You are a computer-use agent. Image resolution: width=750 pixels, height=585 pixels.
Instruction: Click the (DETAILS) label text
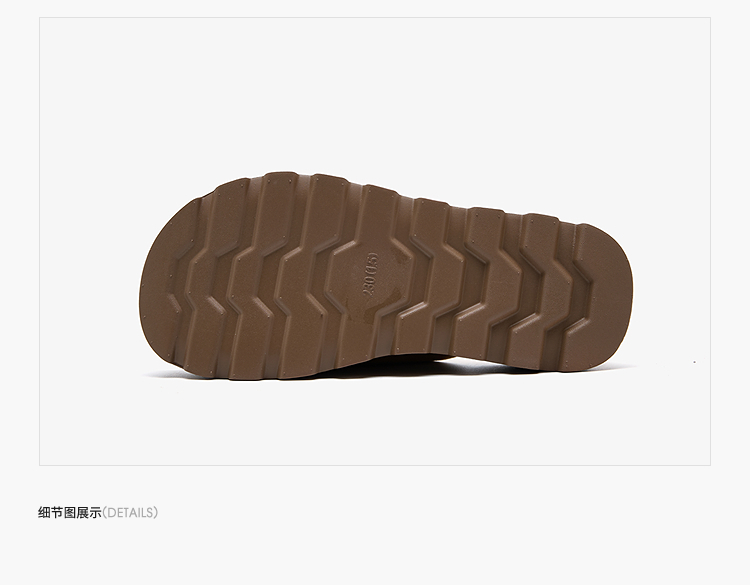pyautogui.click(x=130, y=512)
